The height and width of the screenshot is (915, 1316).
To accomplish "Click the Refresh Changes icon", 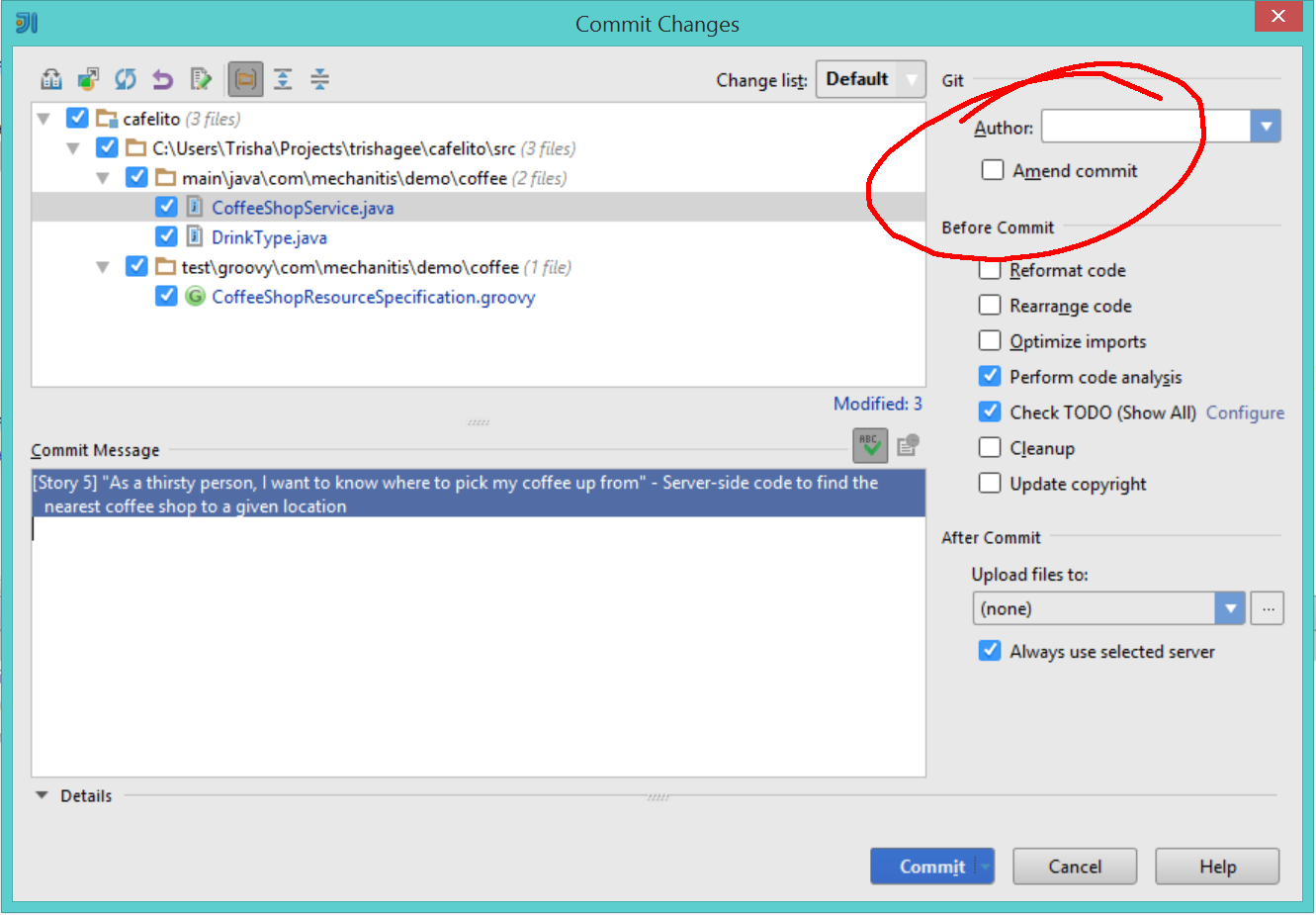I will coord(126,78).
